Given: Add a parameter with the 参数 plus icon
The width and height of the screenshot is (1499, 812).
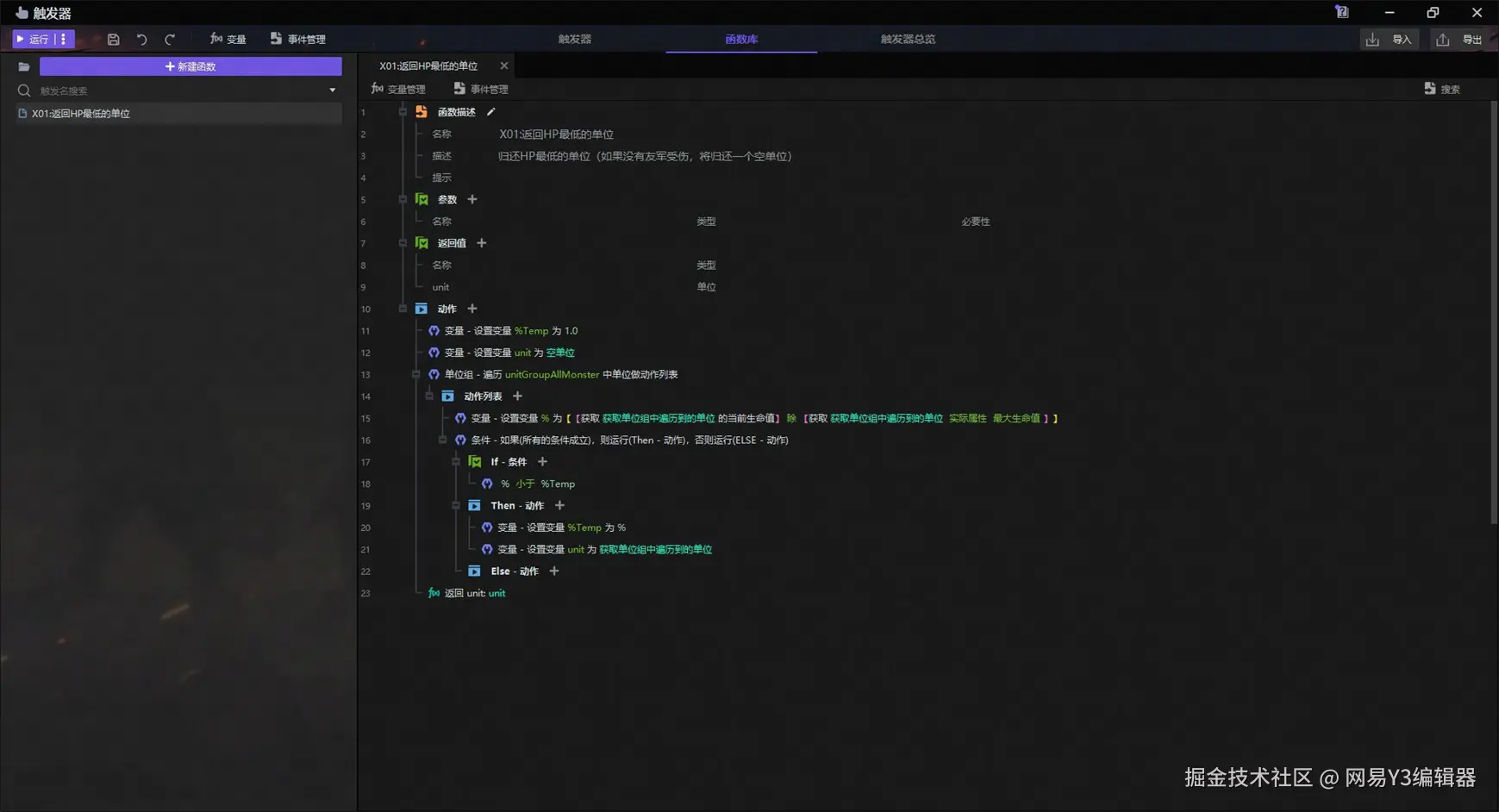Looking at the screenshot, I should coord(472,199).
